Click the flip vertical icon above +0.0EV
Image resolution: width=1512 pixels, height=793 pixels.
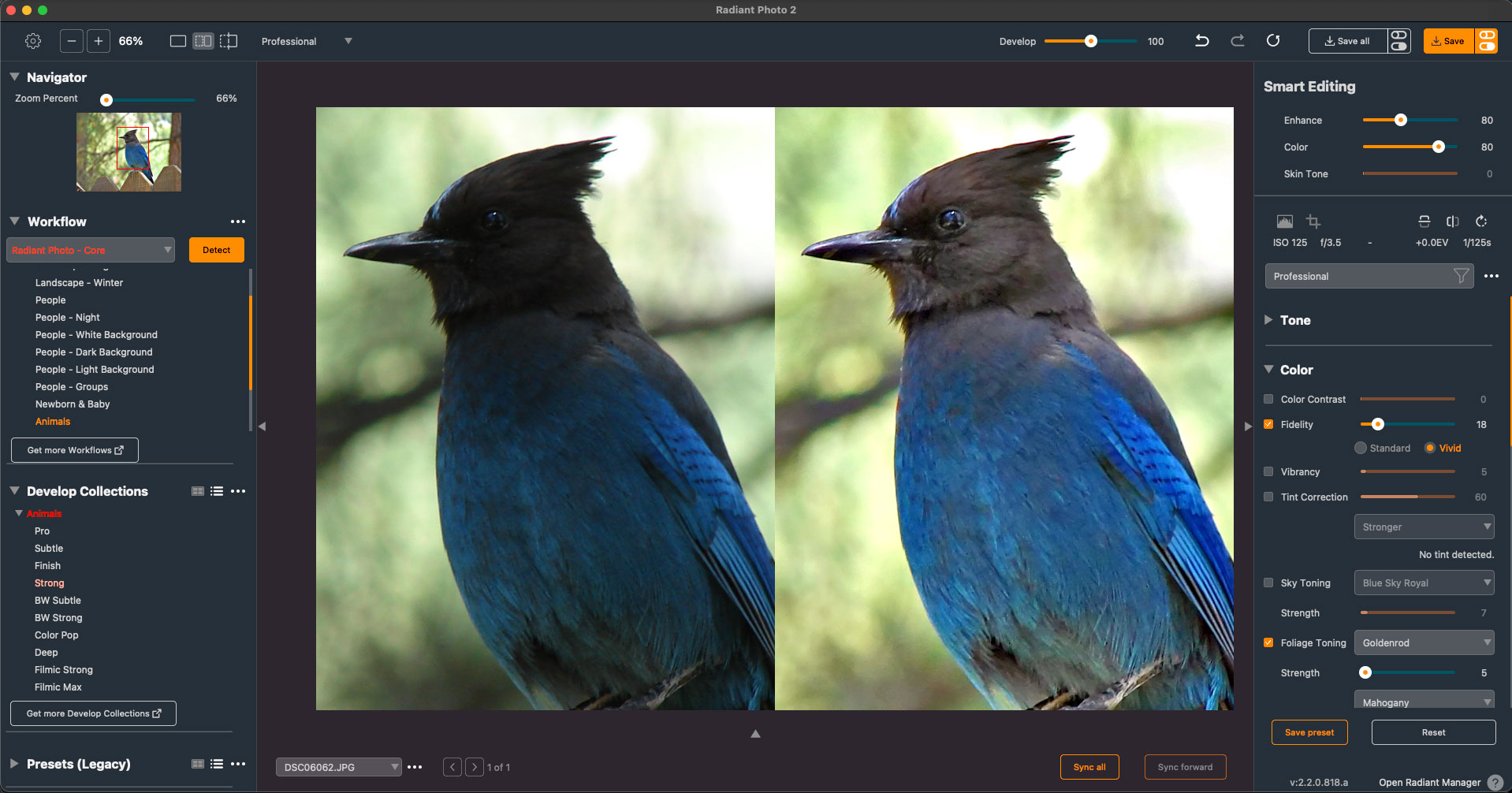coord(1424,222)
